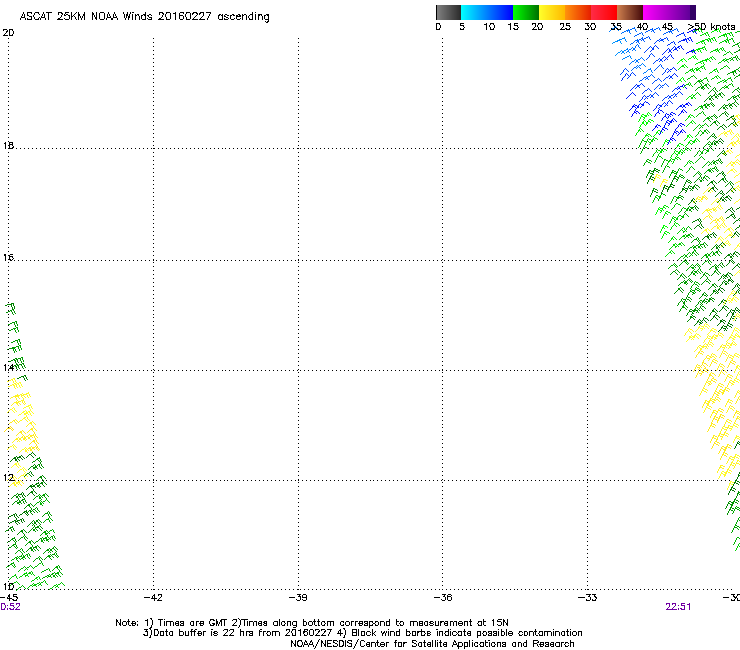Click the brown 35-40 knots color band

pos(630,12)
